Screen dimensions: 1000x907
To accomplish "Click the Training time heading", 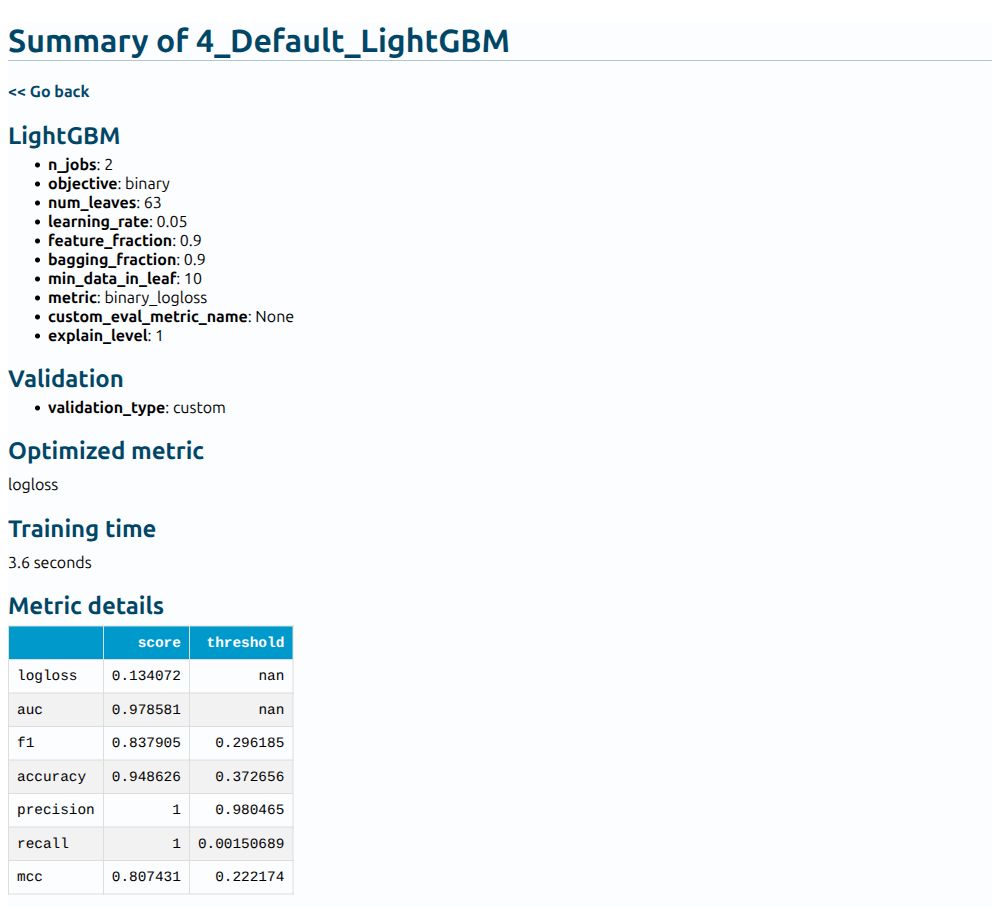I will click(82, 529).
